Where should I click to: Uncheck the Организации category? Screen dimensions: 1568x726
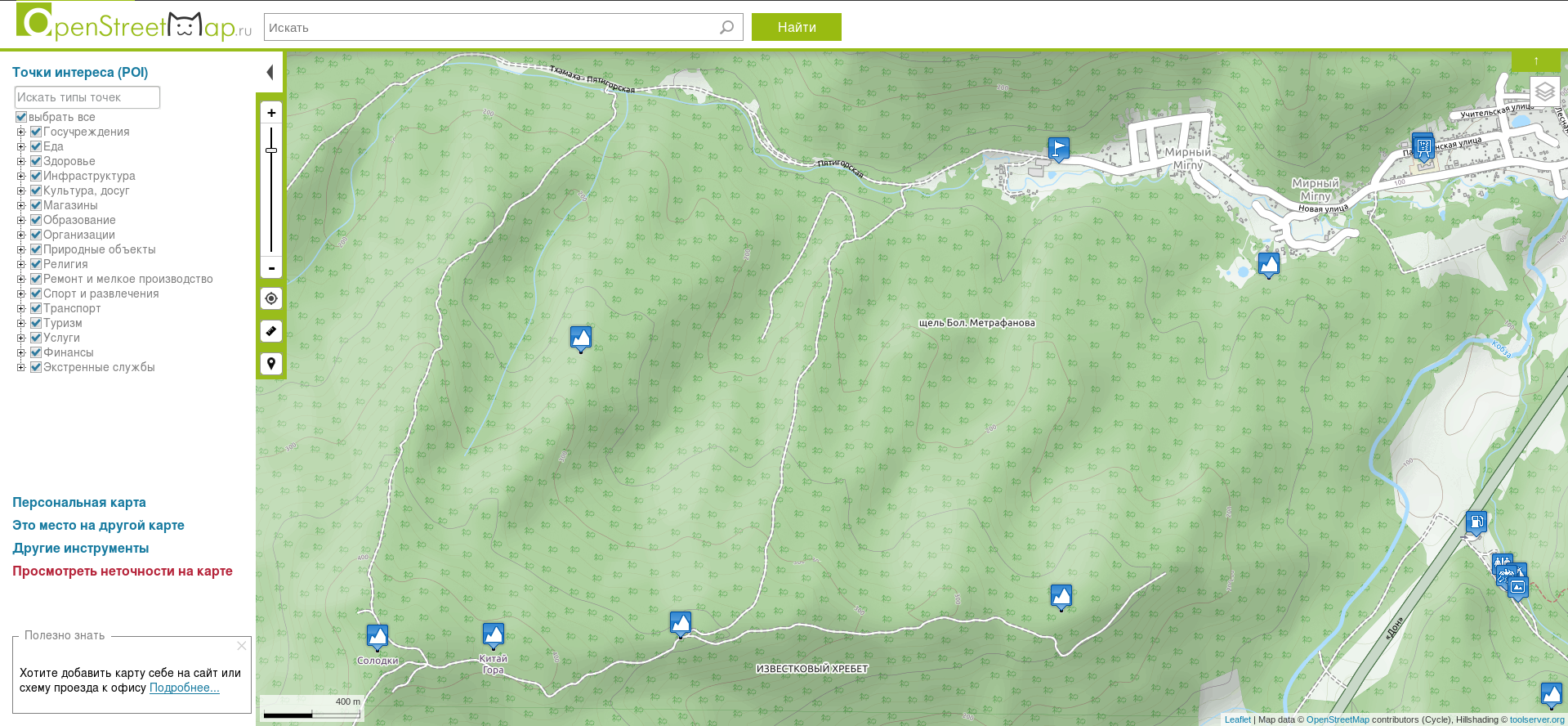click(x=36, y=235)
